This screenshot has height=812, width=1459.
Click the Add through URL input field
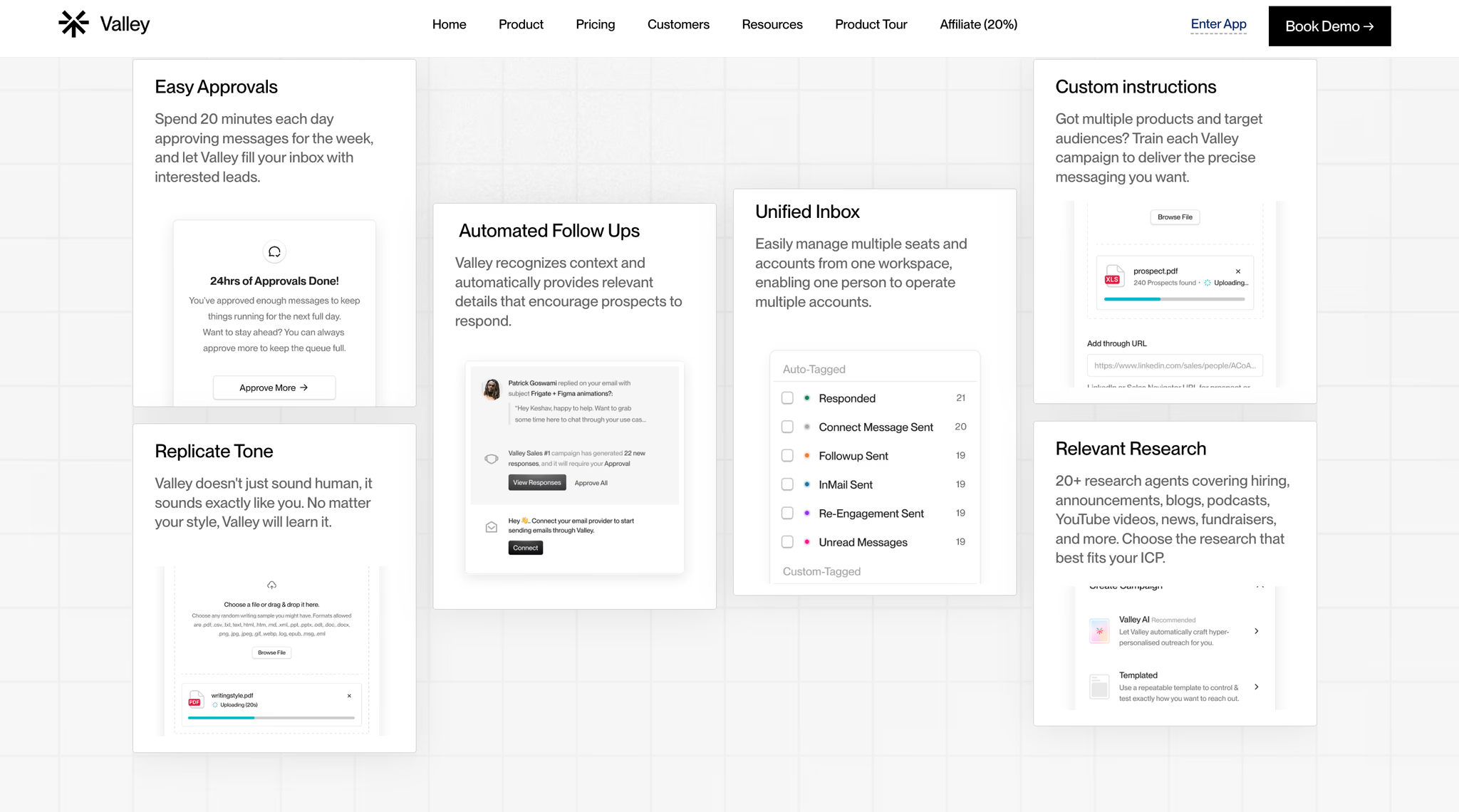click(1175, 365)
